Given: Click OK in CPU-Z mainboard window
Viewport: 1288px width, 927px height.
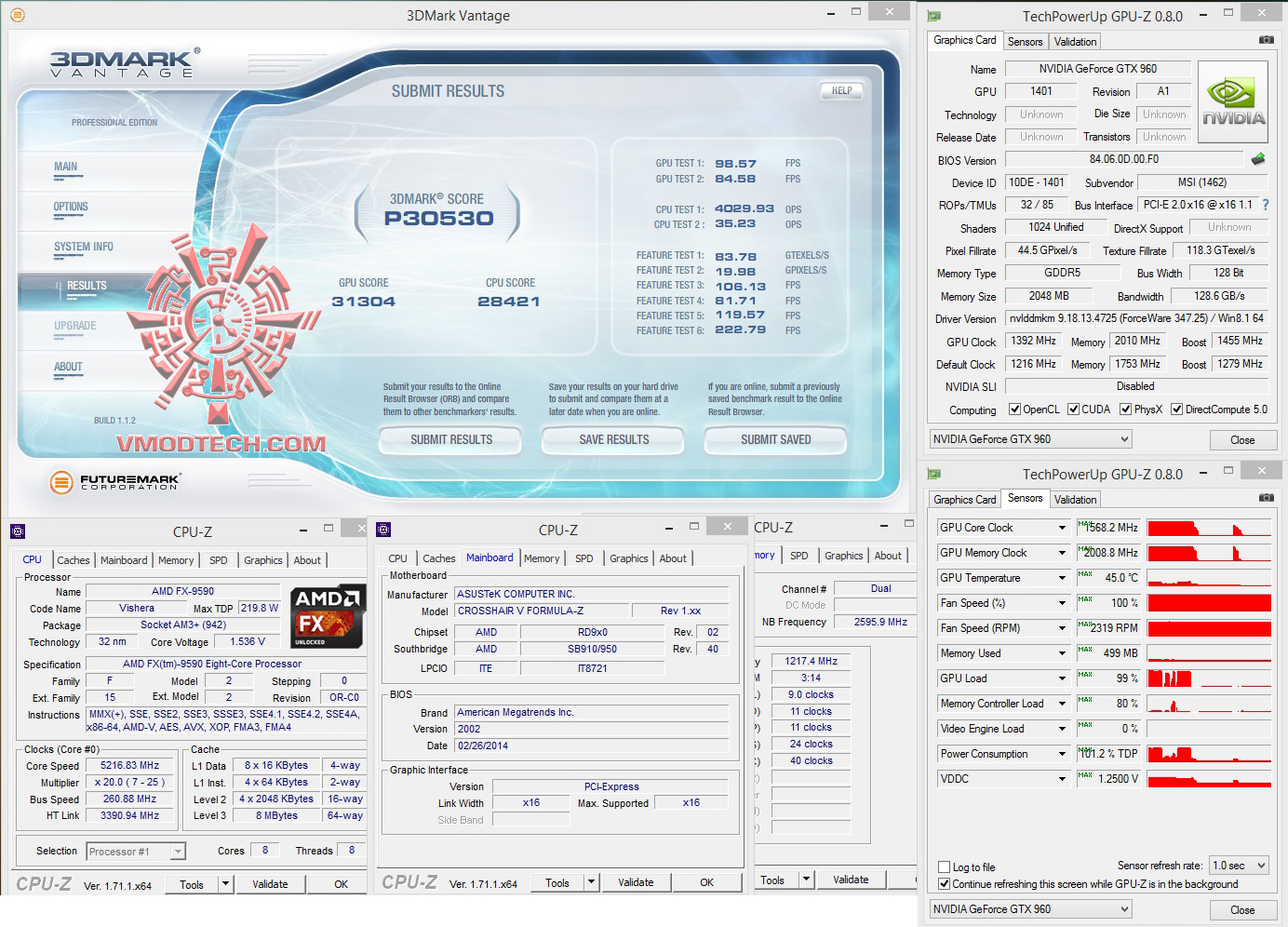Looking at the screenshot, I should pyautogui.click(x=707, y=882).
